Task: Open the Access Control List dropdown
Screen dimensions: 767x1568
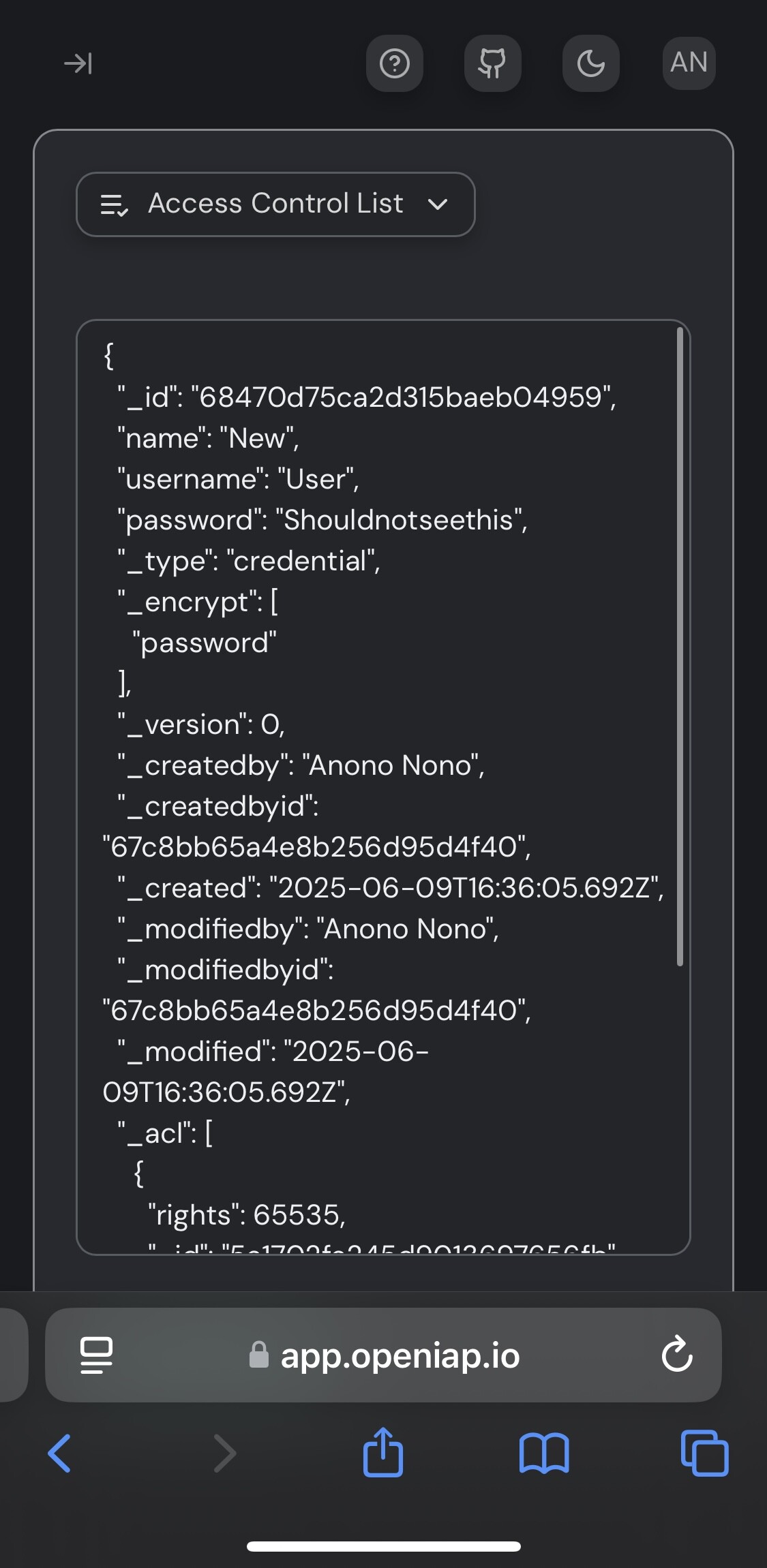Action: coord(275,204)
